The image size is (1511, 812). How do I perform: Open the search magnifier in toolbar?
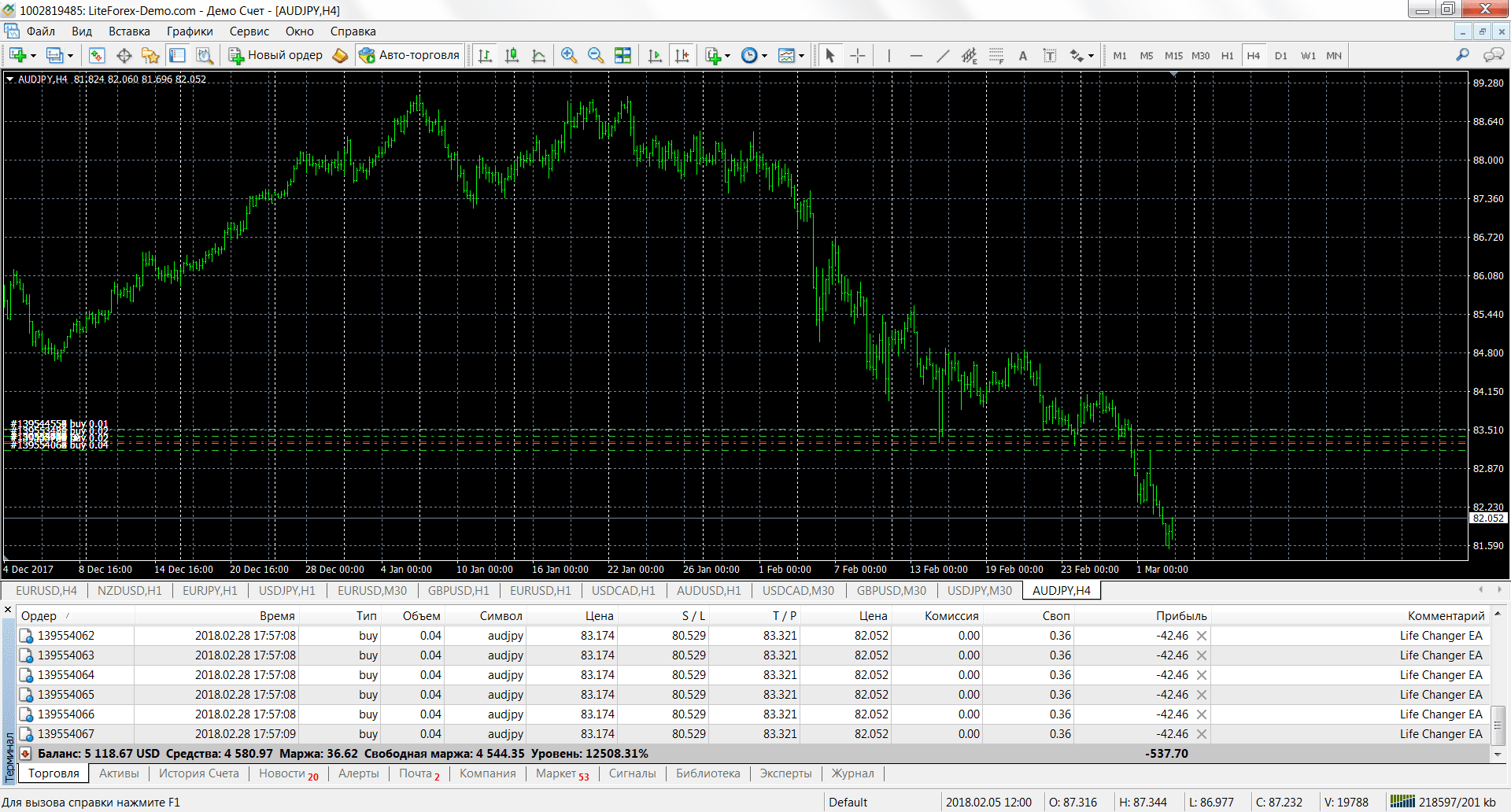pyautogui.click(x=1462, y=55)
